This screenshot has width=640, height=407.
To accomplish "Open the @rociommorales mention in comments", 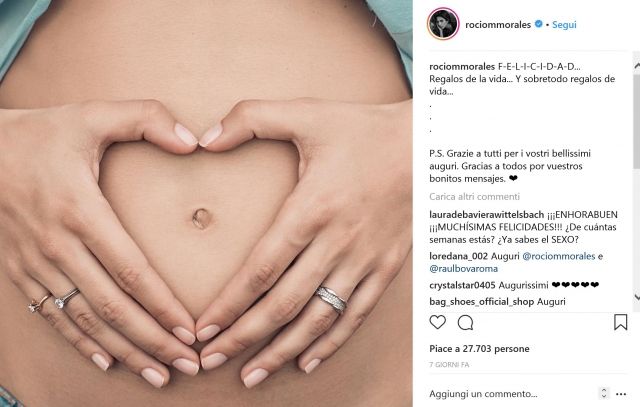I will coord(558,256).
